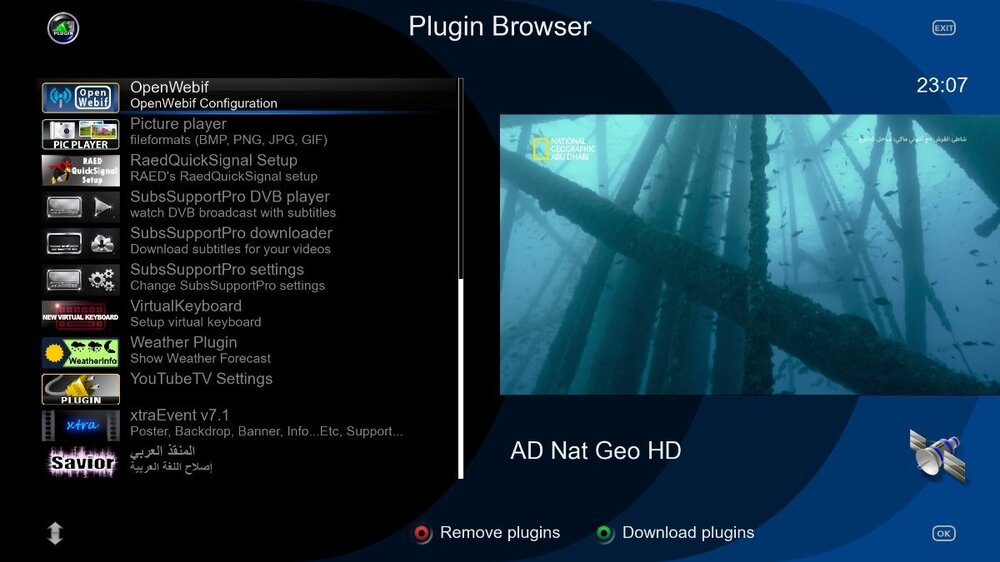Click the SubsSupportPro DVB player icon

pos(80,207)
